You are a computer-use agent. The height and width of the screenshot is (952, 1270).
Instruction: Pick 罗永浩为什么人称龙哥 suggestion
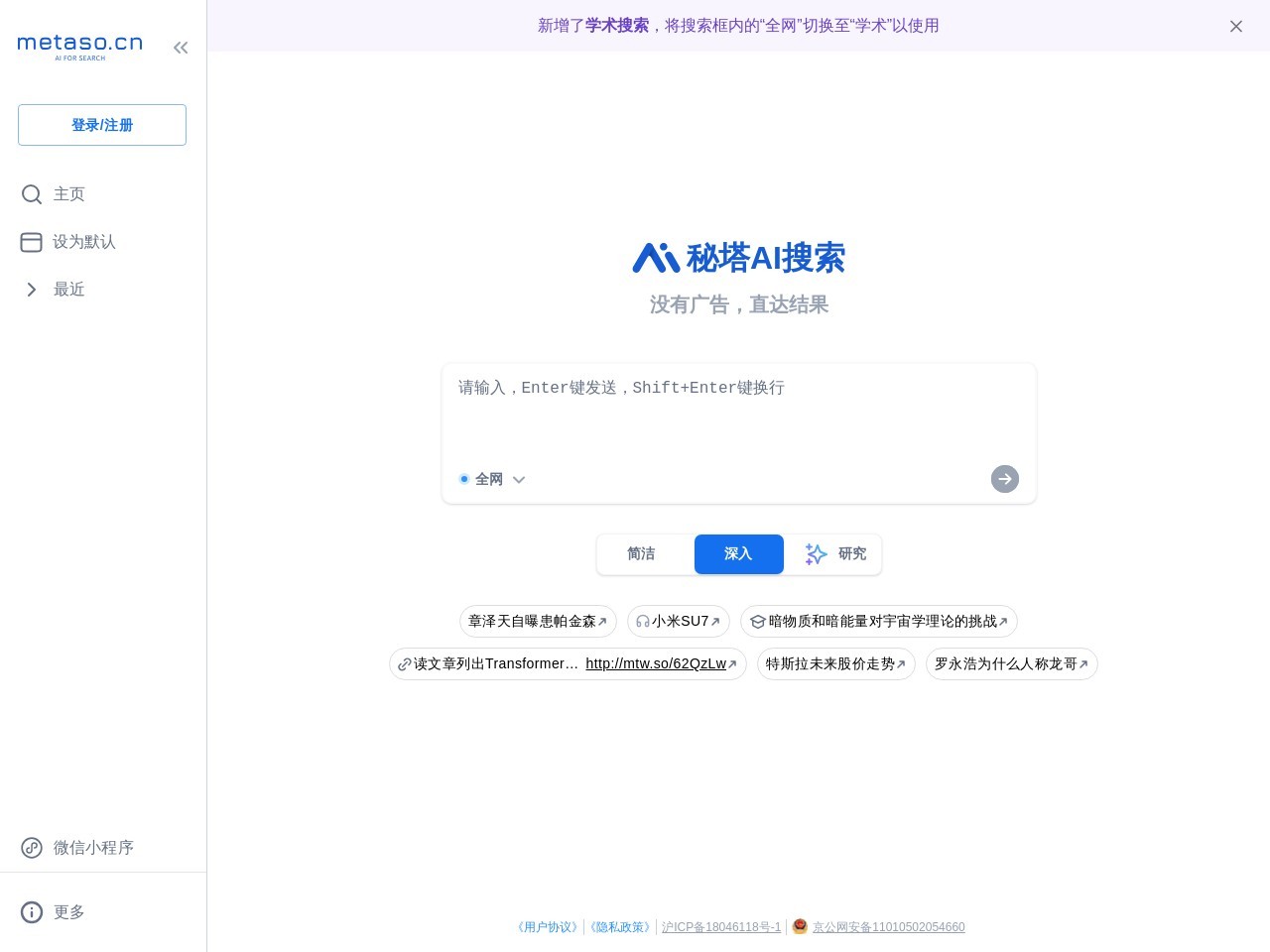tap(1012, 664)
